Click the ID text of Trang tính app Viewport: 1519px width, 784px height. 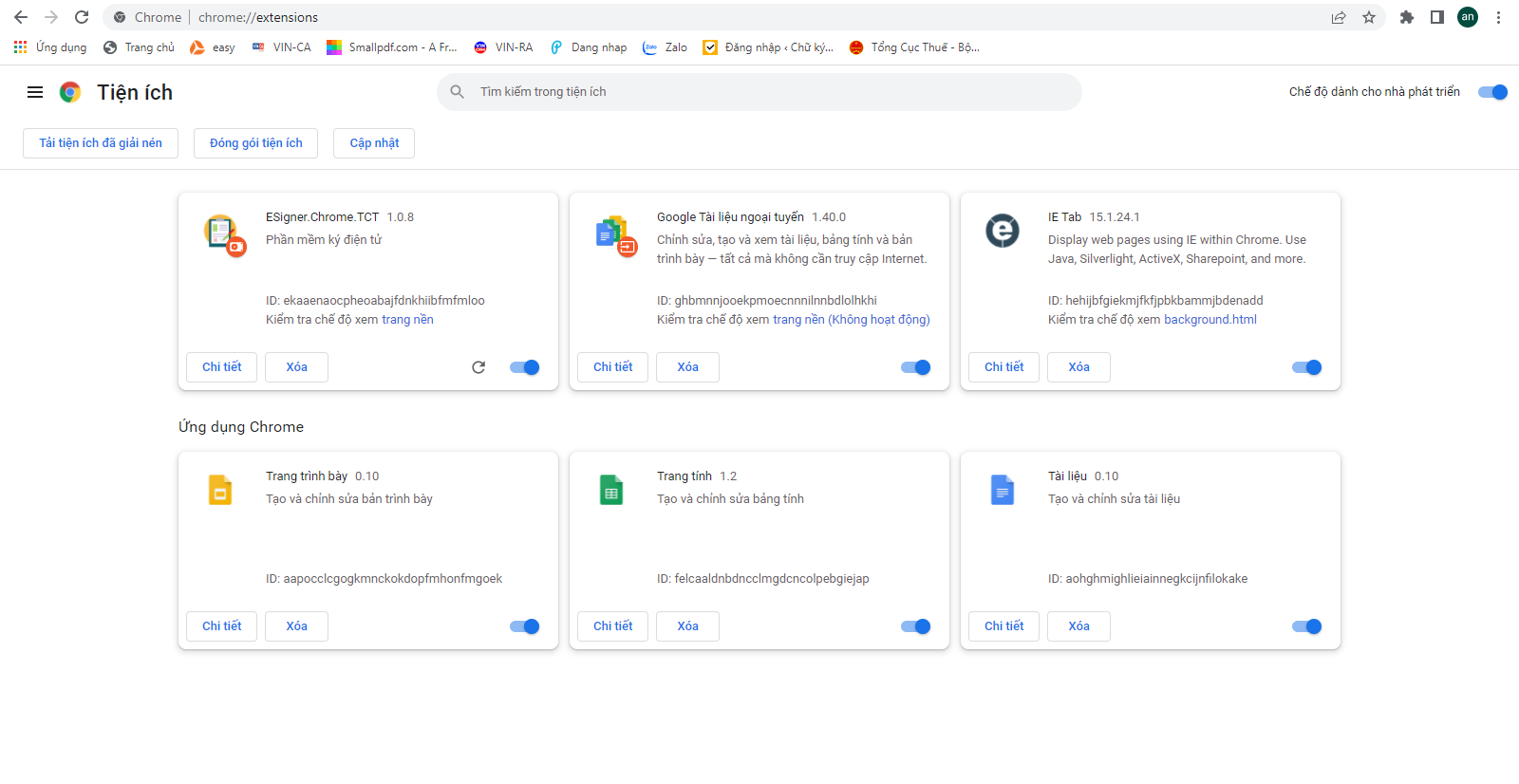[x=763, y=579]
